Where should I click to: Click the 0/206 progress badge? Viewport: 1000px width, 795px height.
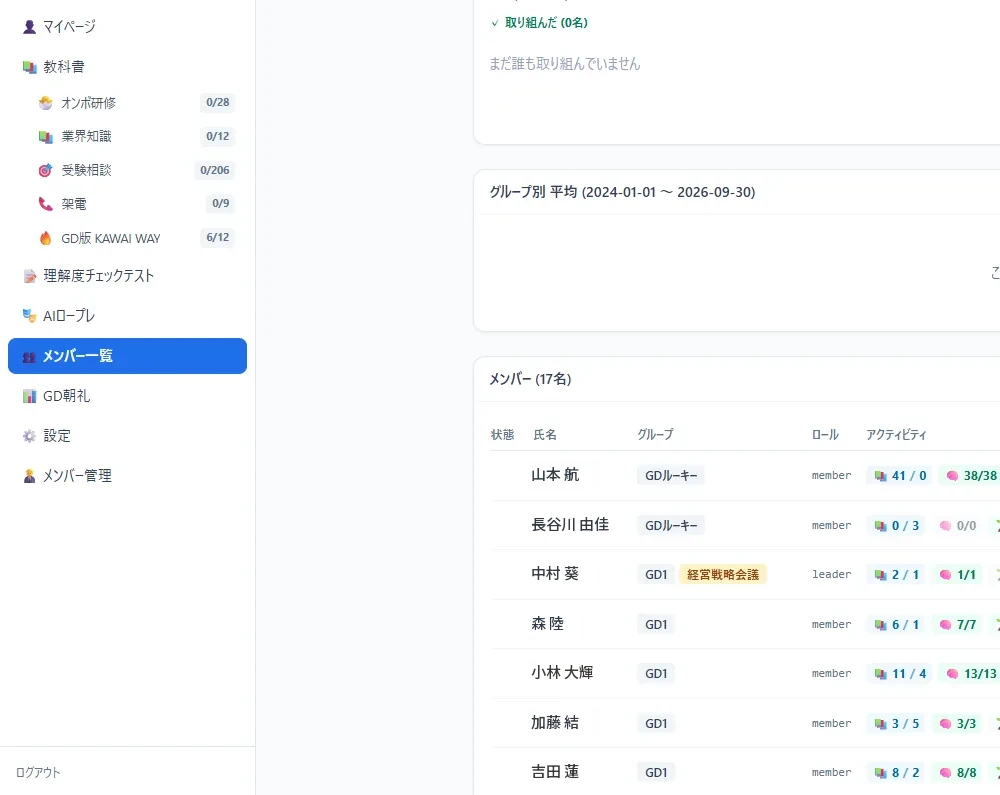click(x=214, y=170)
